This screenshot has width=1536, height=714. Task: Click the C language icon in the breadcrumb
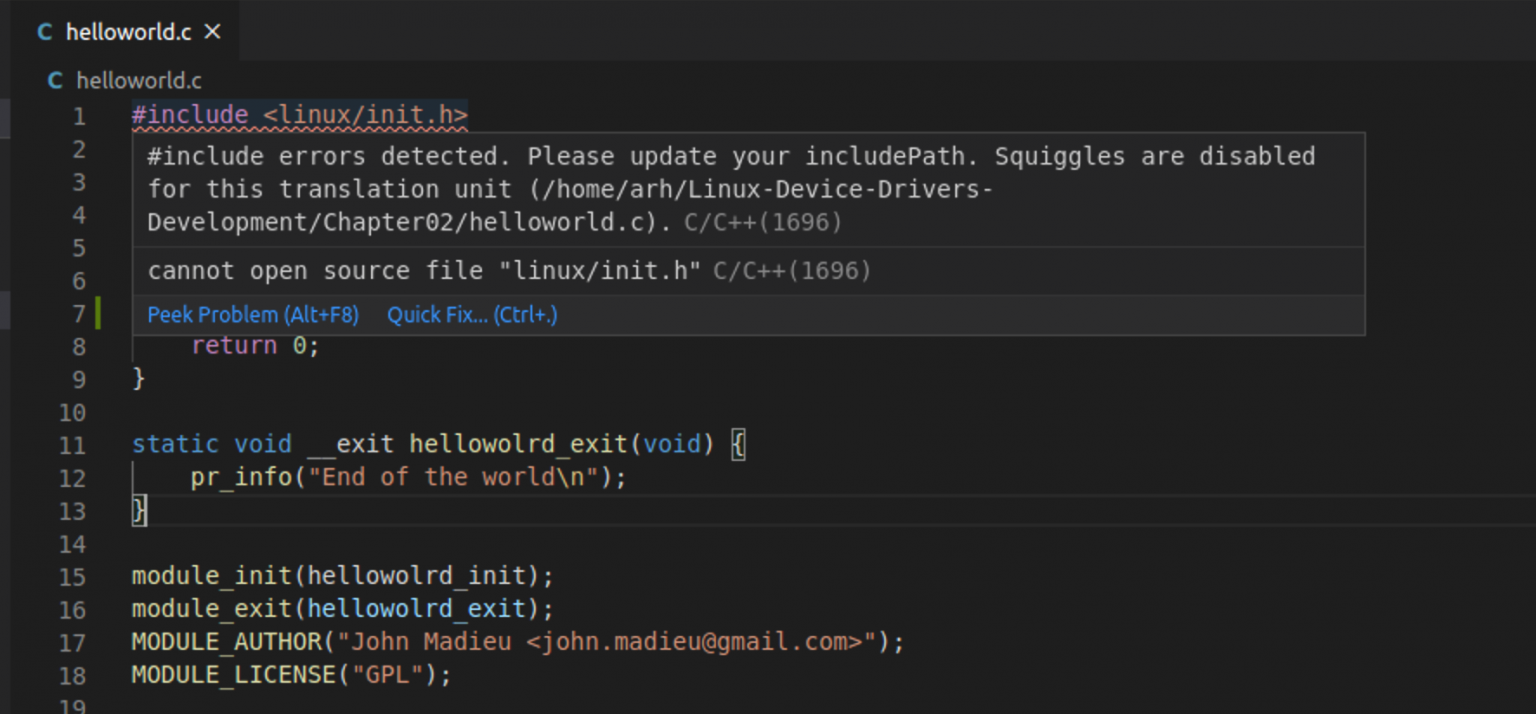coord(56,81)
